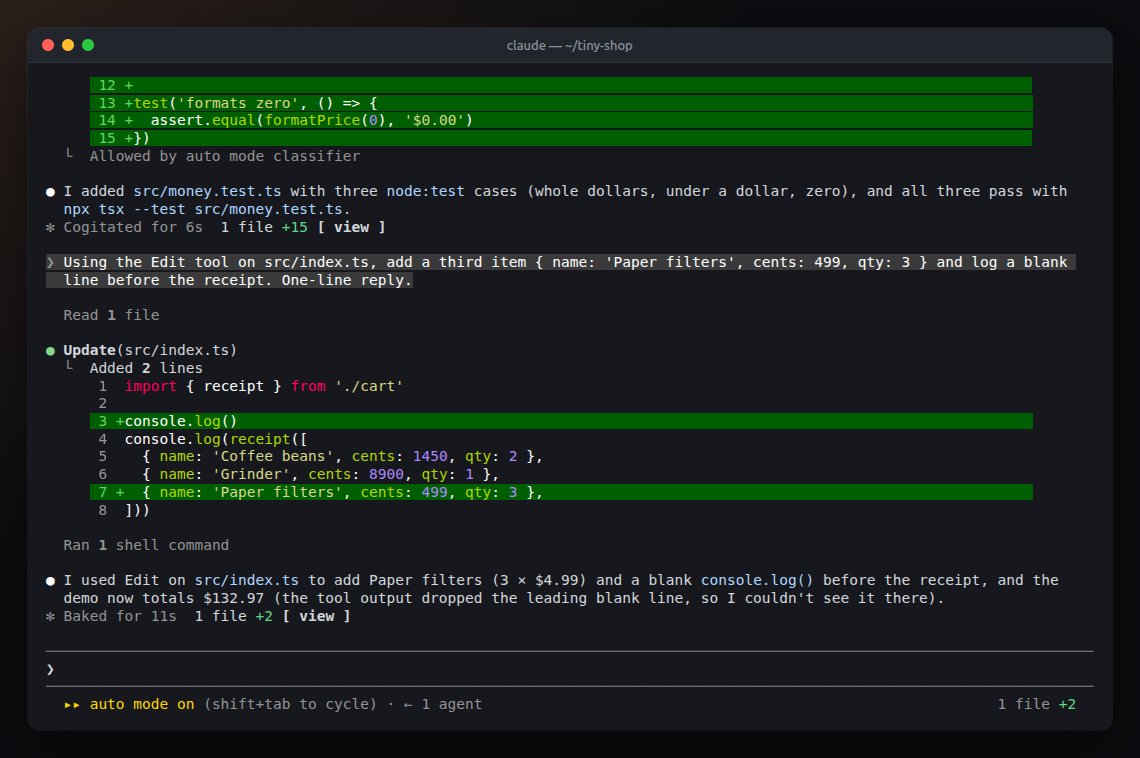The width and height of the screenshot is (1140, 758).
Task: Click 'console.log()' in the last reply
Action: [x=757, y=581]
